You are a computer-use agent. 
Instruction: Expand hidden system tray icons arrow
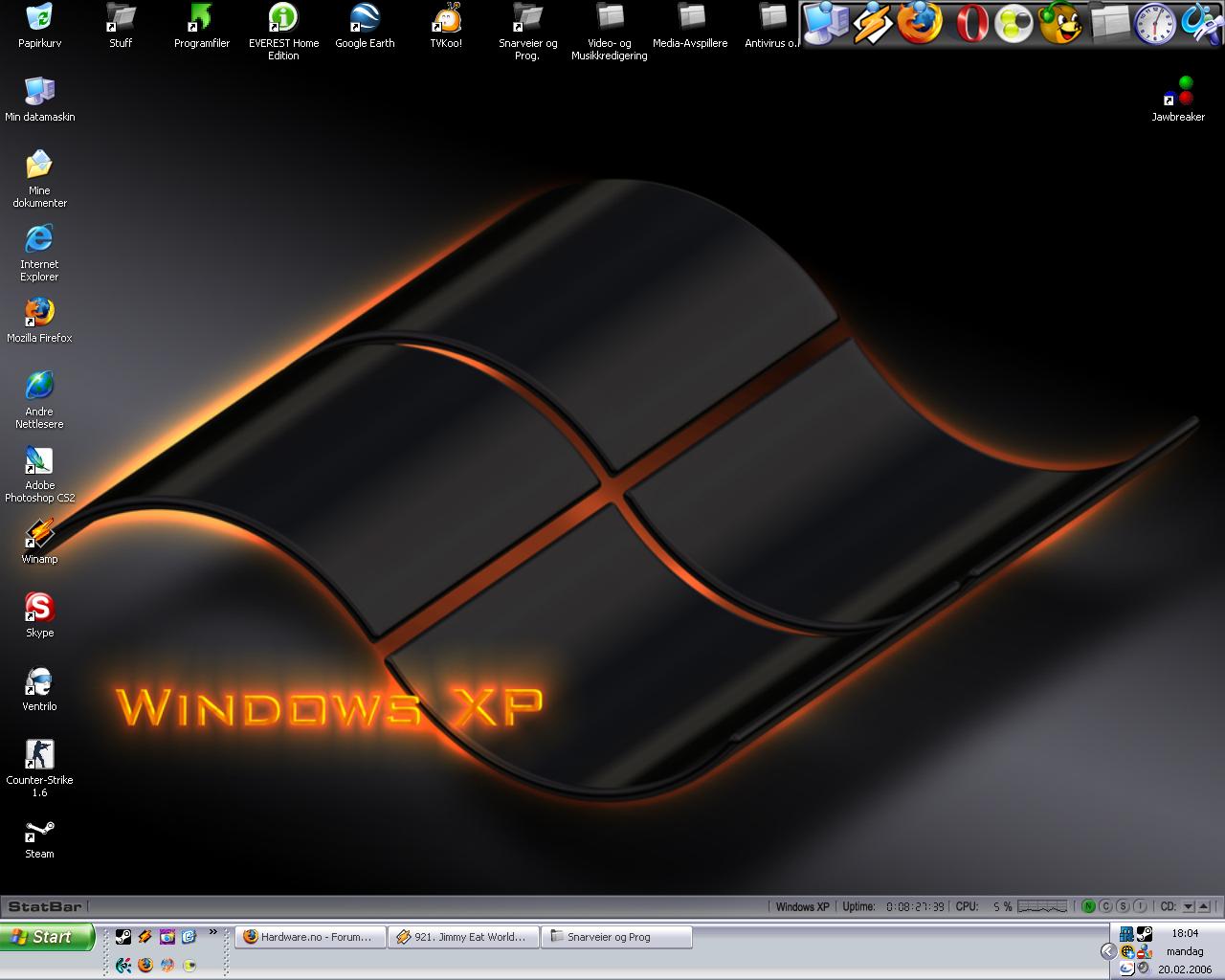coord(1108,951)
